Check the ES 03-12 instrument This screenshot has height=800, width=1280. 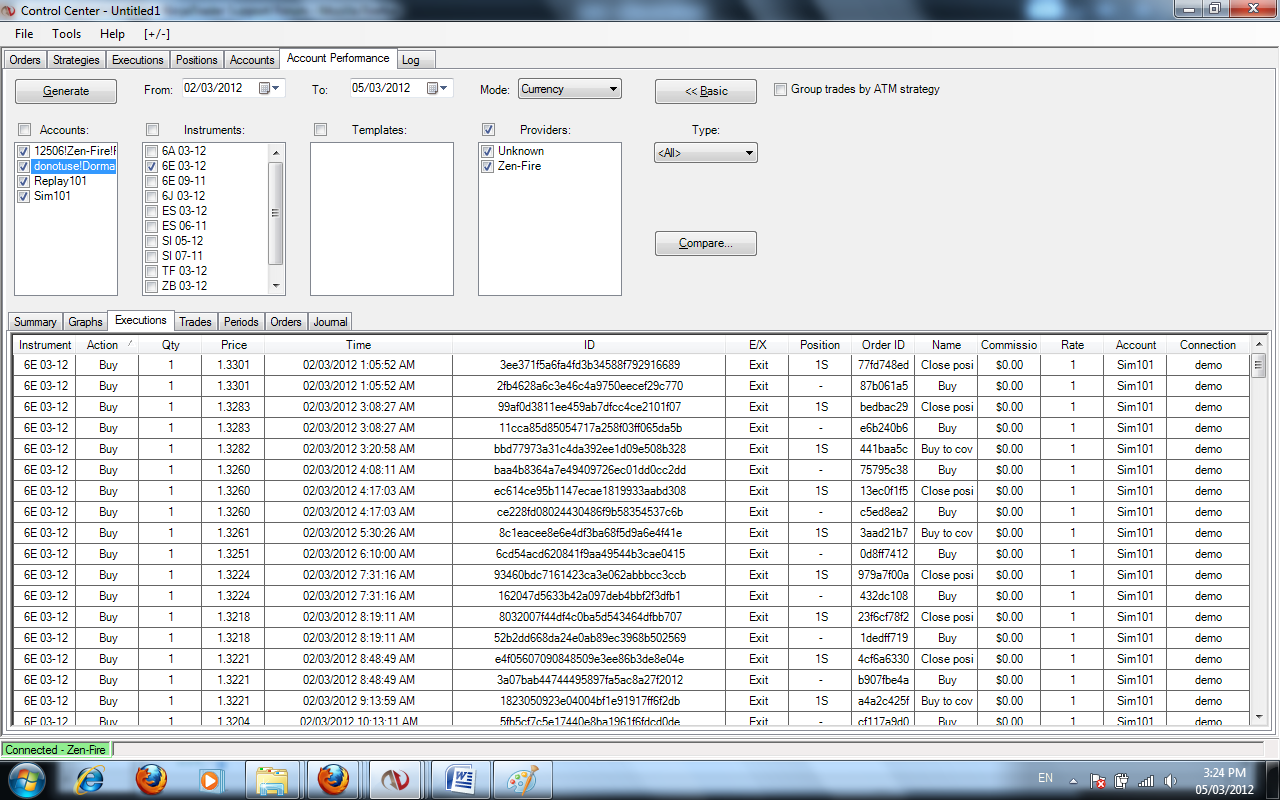pos(152,211)
